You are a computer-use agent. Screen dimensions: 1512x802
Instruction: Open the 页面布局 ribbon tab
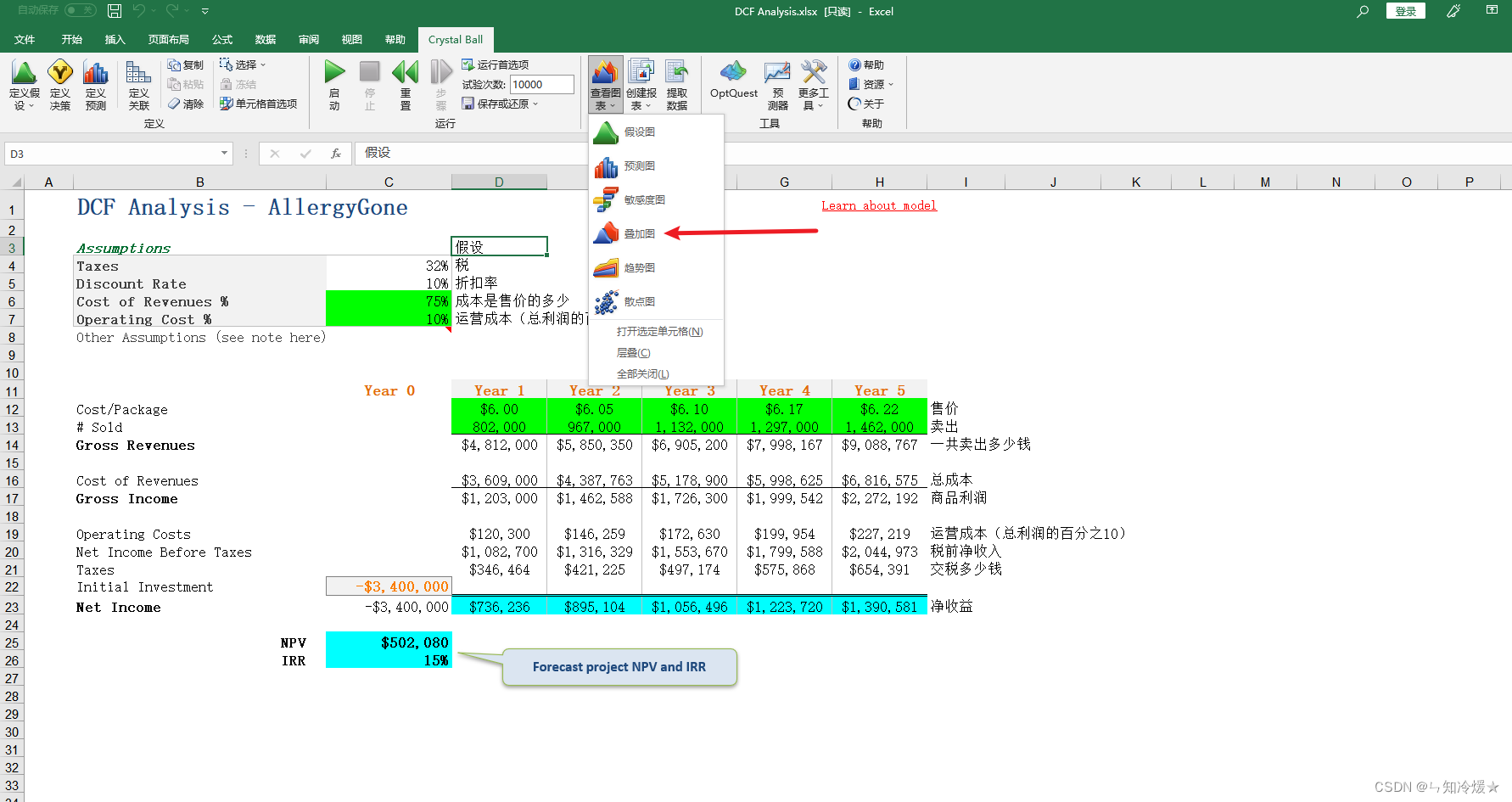(x=169, y=40)
